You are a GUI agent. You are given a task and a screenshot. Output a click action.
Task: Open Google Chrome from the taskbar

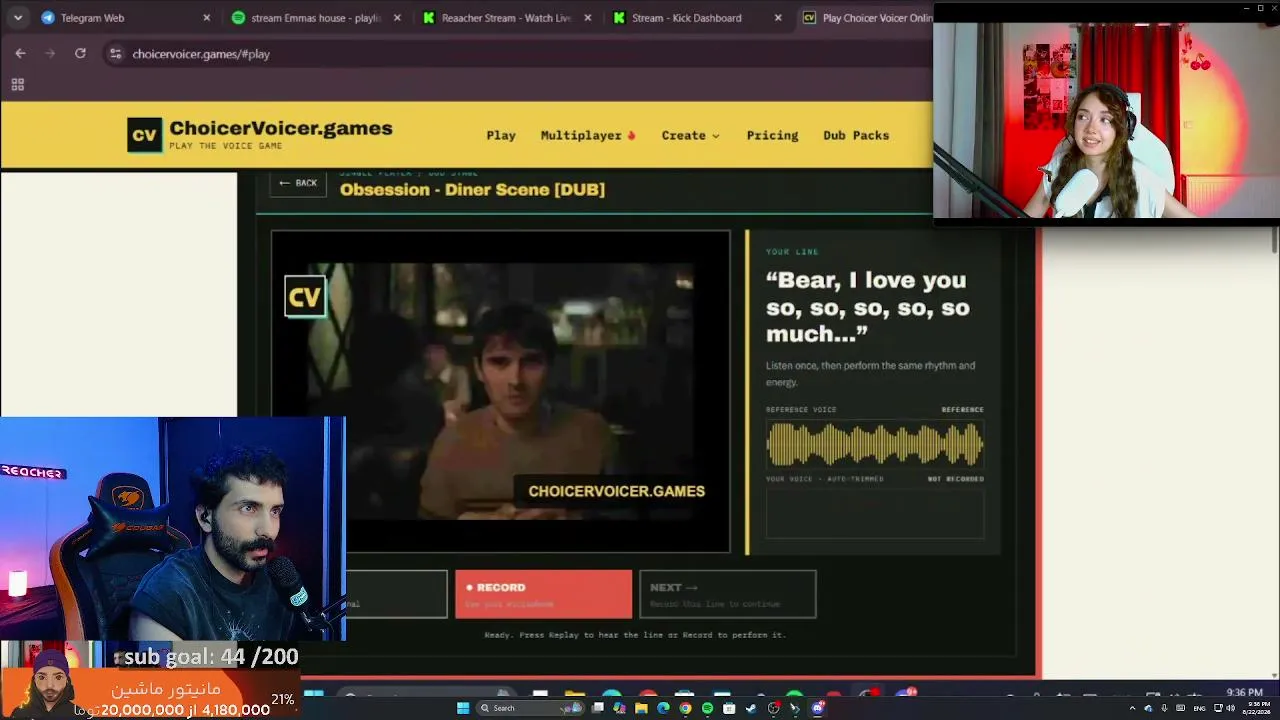click(685, 708)
